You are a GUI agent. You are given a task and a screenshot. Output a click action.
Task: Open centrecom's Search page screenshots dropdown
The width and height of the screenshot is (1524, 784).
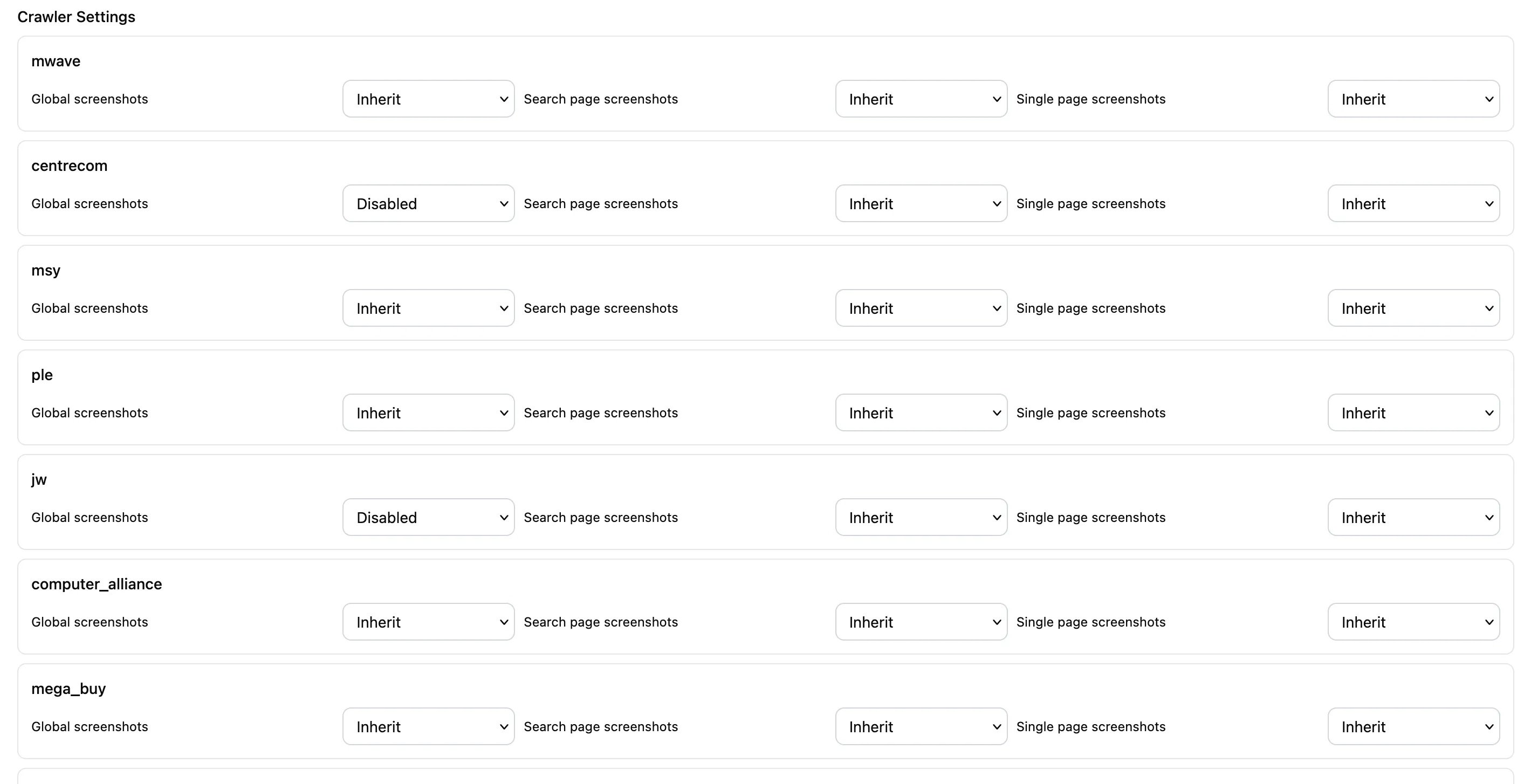[x=921, y=203]
